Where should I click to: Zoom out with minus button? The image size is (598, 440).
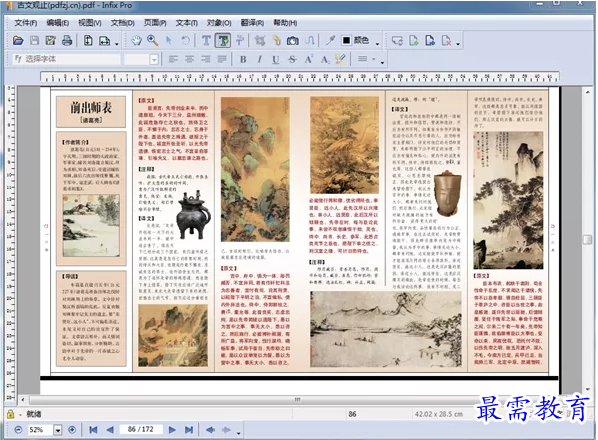point(18,430)
